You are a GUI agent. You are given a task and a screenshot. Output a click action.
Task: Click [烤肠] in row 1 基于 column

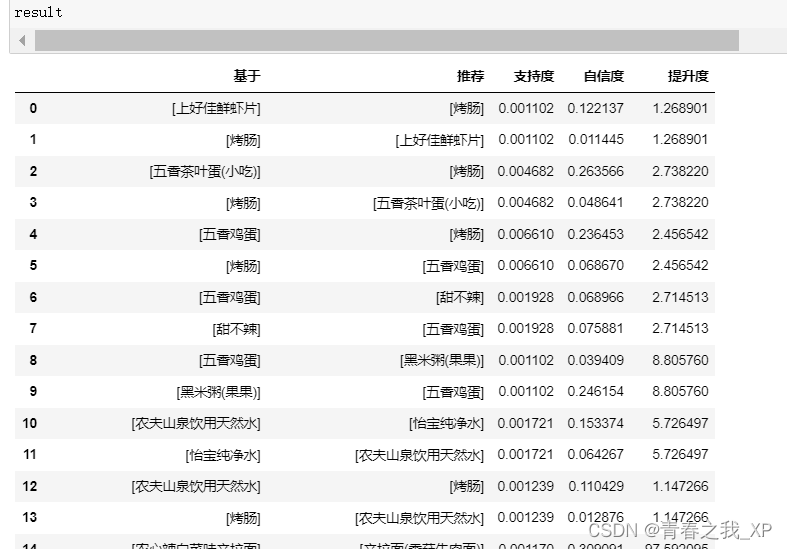tap(243, 140)
